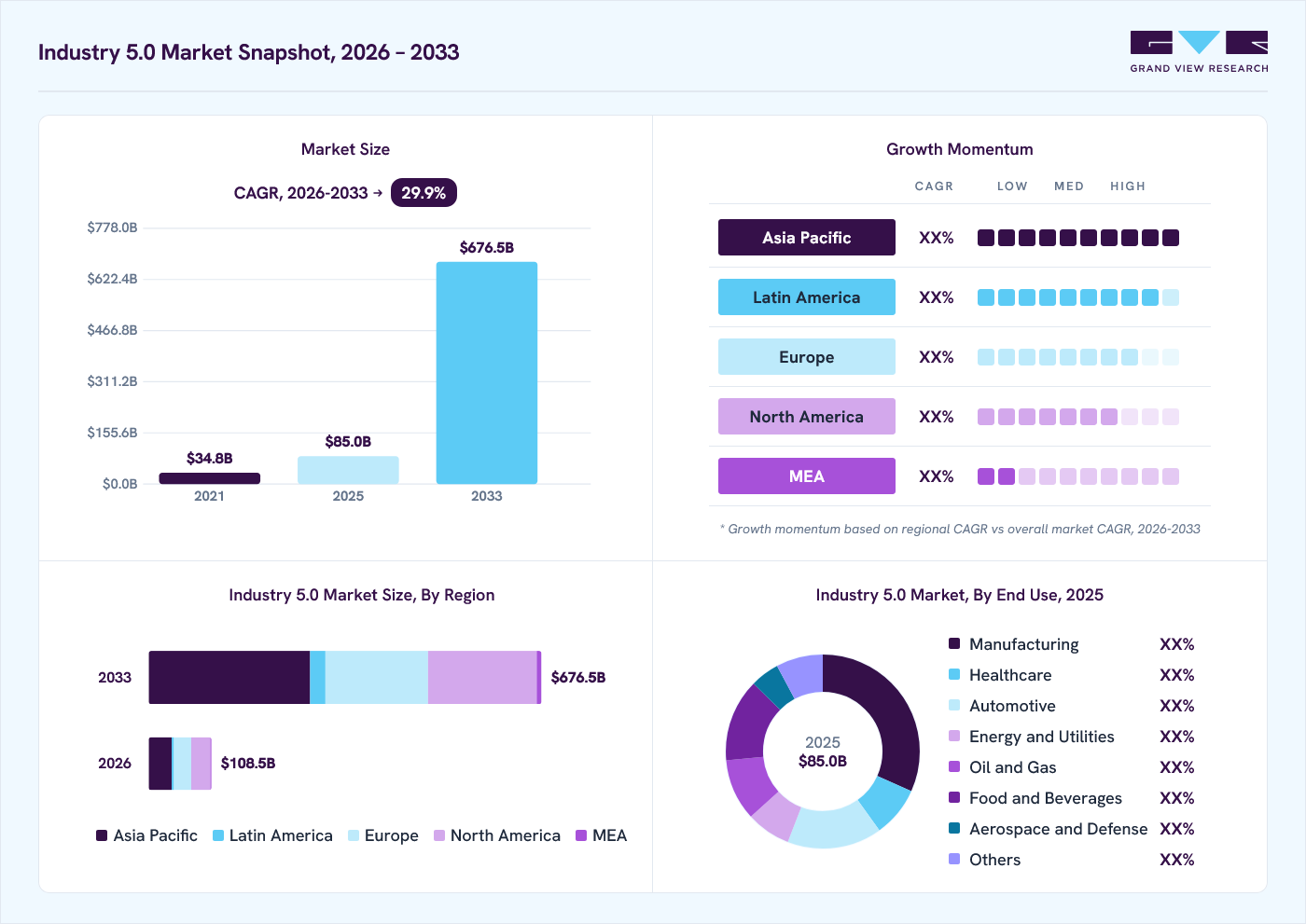Click the growth momentum footnote text

click(960, 529)
